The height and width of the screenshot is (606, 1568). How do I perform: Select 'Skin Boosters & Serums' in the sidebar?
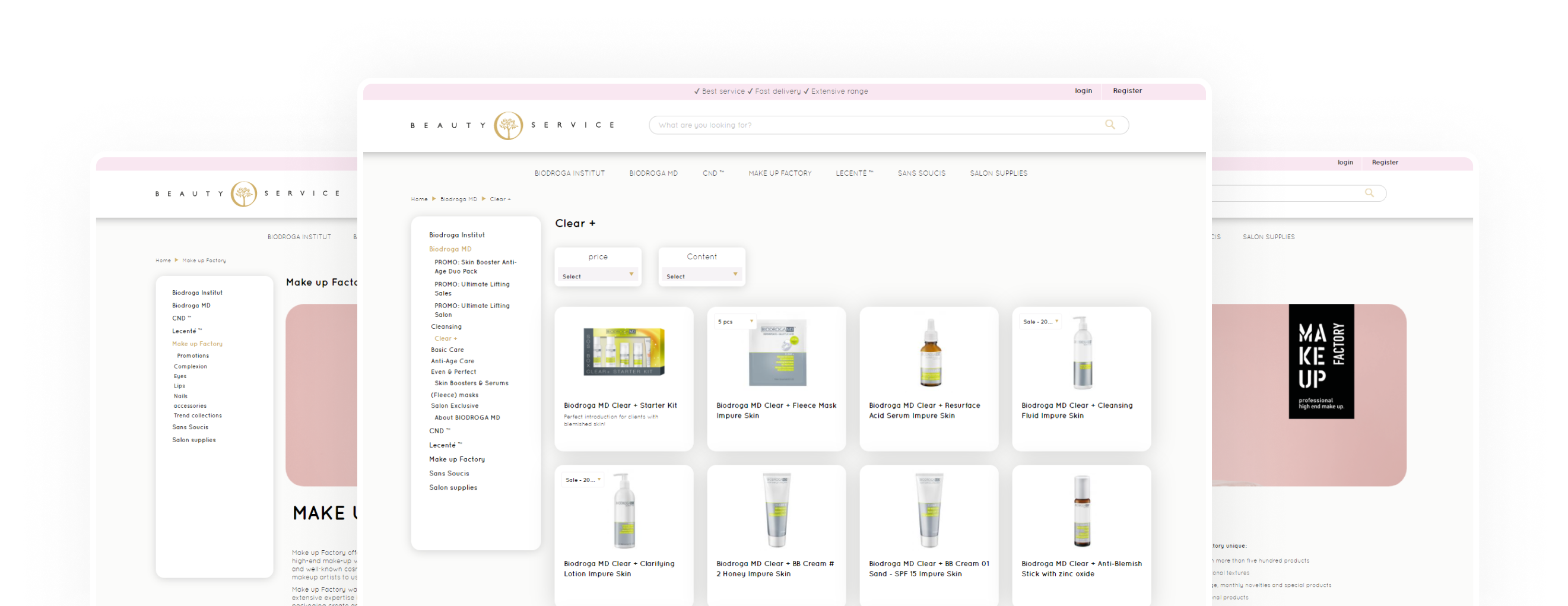coord(471,383)
